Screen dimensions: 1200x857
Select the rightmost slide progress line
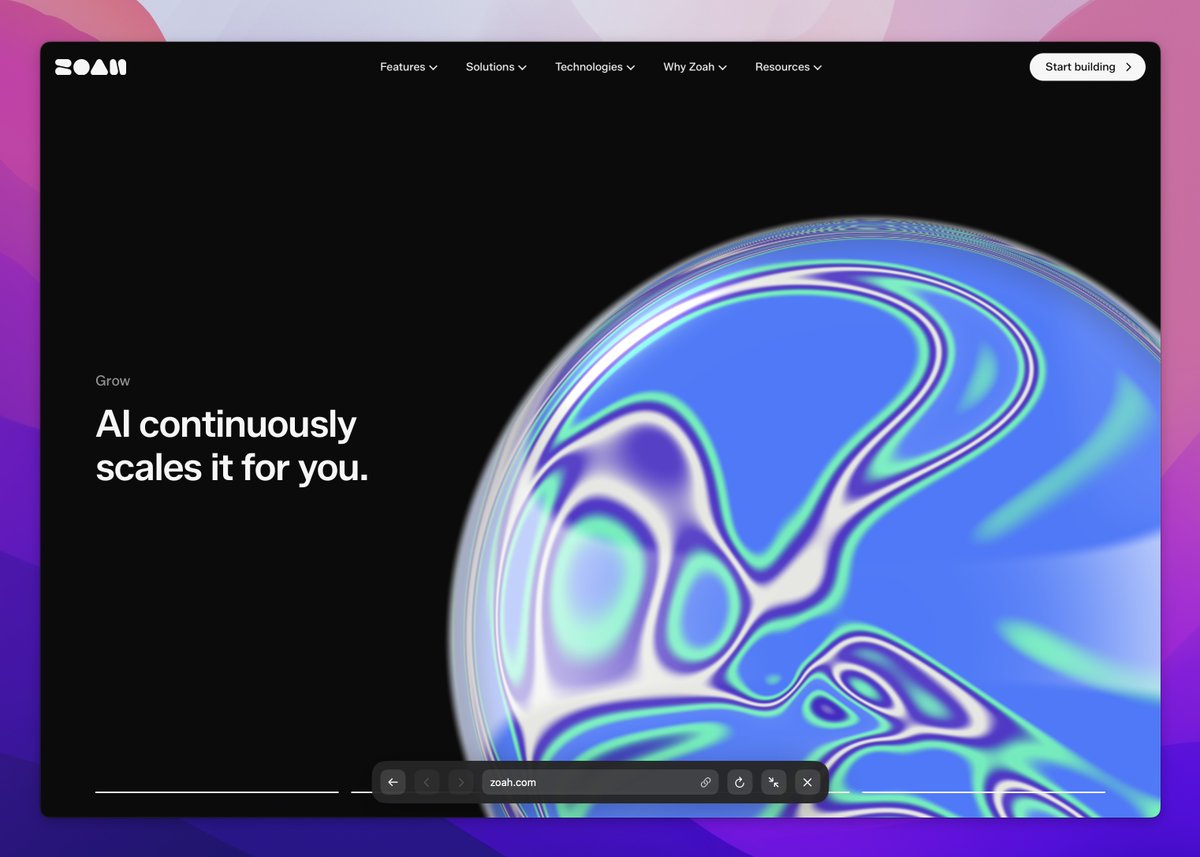[x=984, y=792]
